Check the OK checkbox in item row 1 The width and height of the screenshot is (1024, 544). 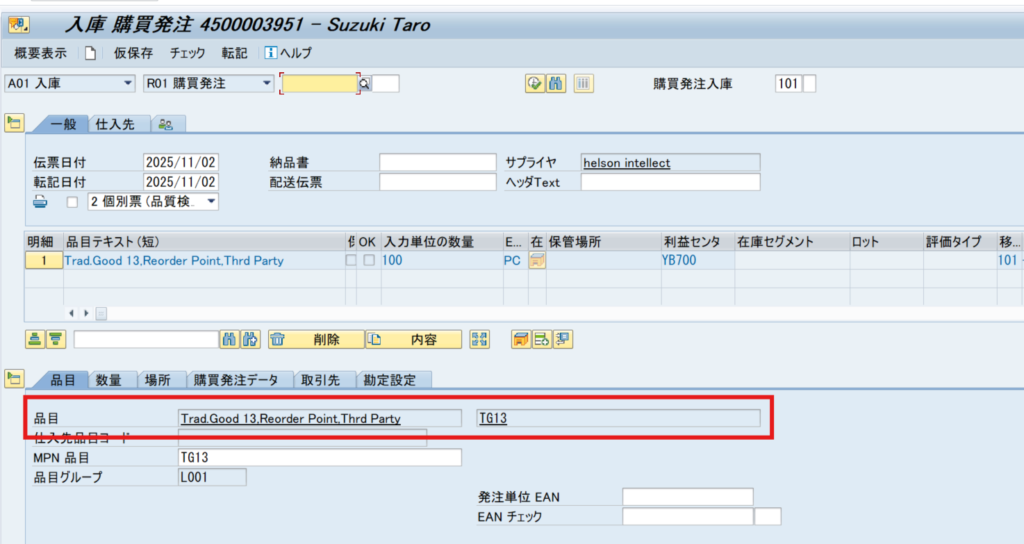[370, 261]
